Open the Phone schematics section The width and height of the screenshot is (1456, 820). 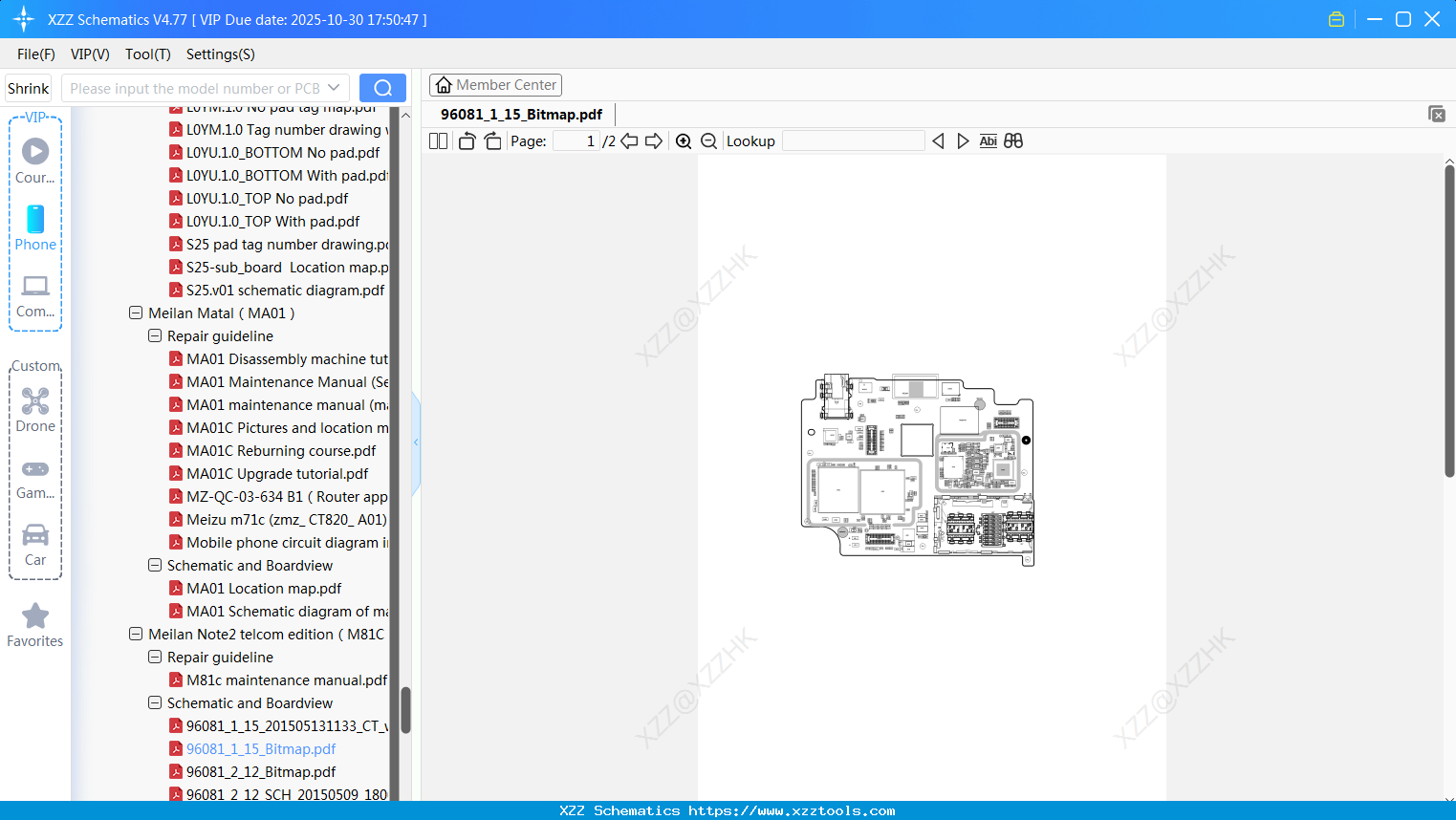34,227
